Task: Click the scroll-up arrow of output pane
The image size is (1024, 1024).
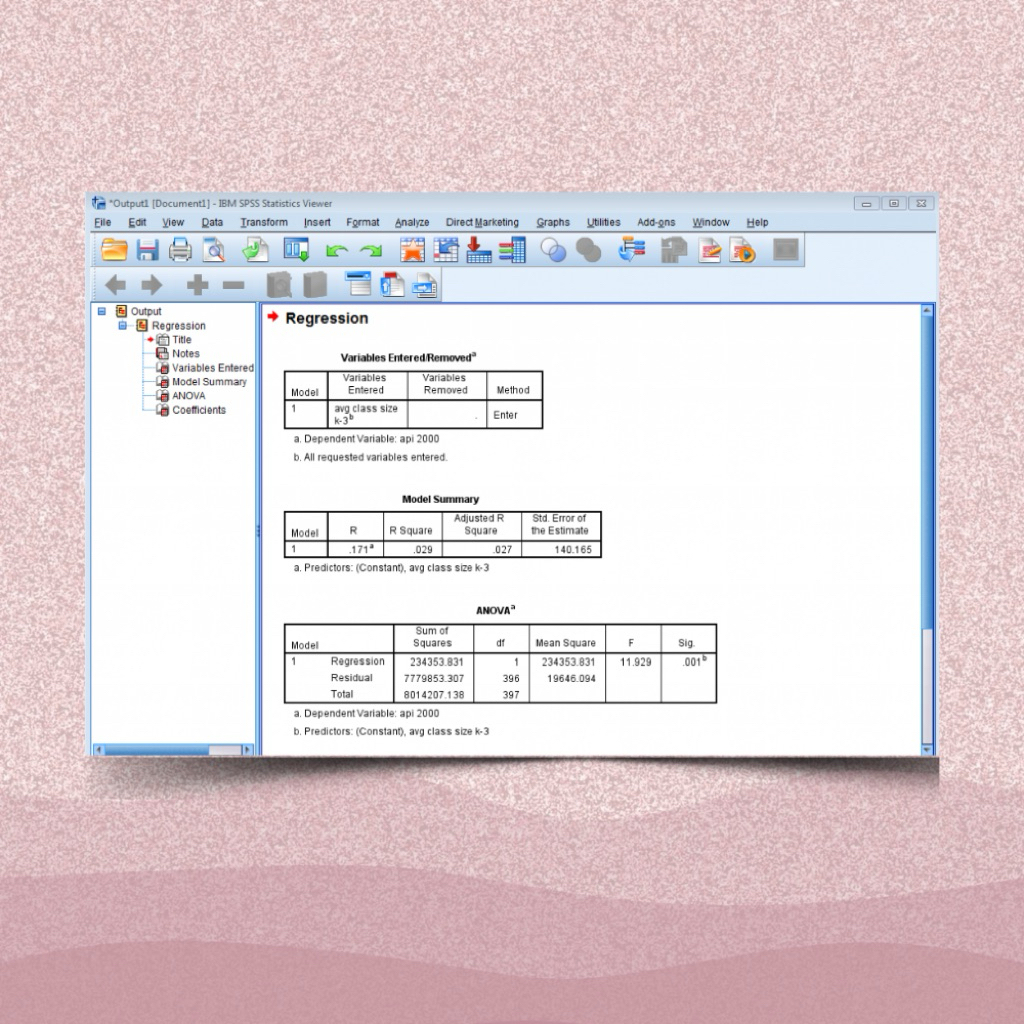Action: pyautogui.click(x=927, y=310)
